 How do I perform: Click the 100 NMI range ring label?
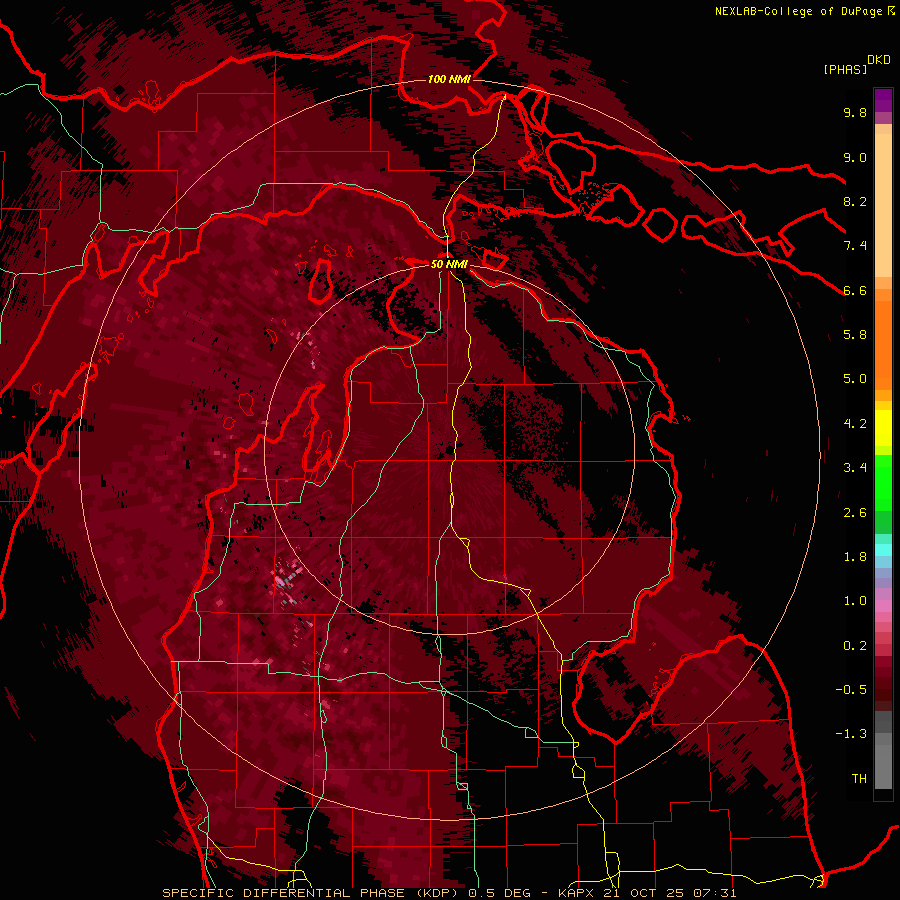449,79
